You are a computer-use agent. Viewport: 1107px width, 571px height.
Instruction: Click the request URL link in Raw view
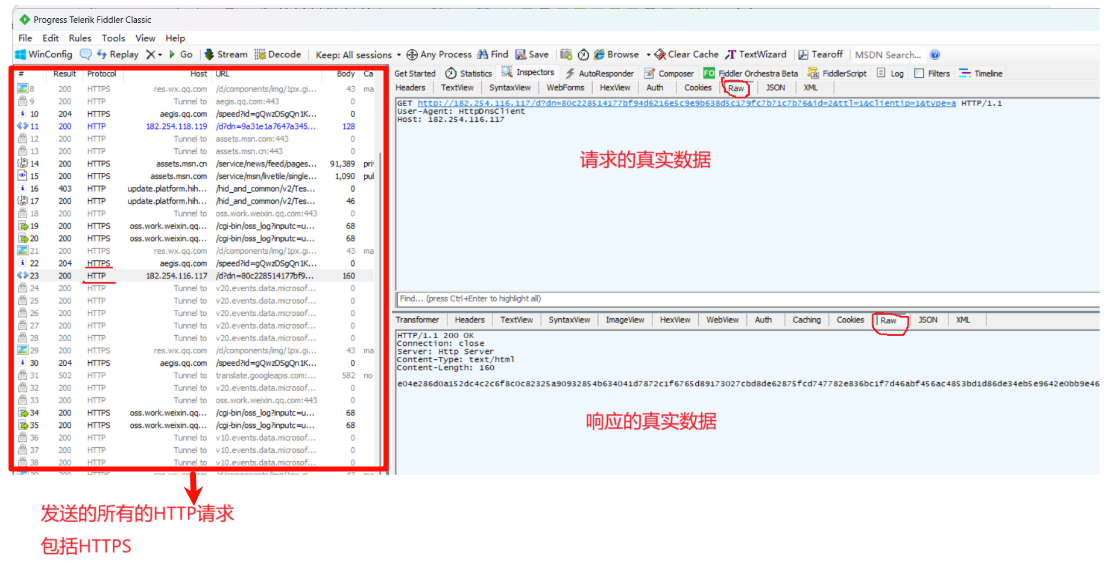tap(686, 103)
